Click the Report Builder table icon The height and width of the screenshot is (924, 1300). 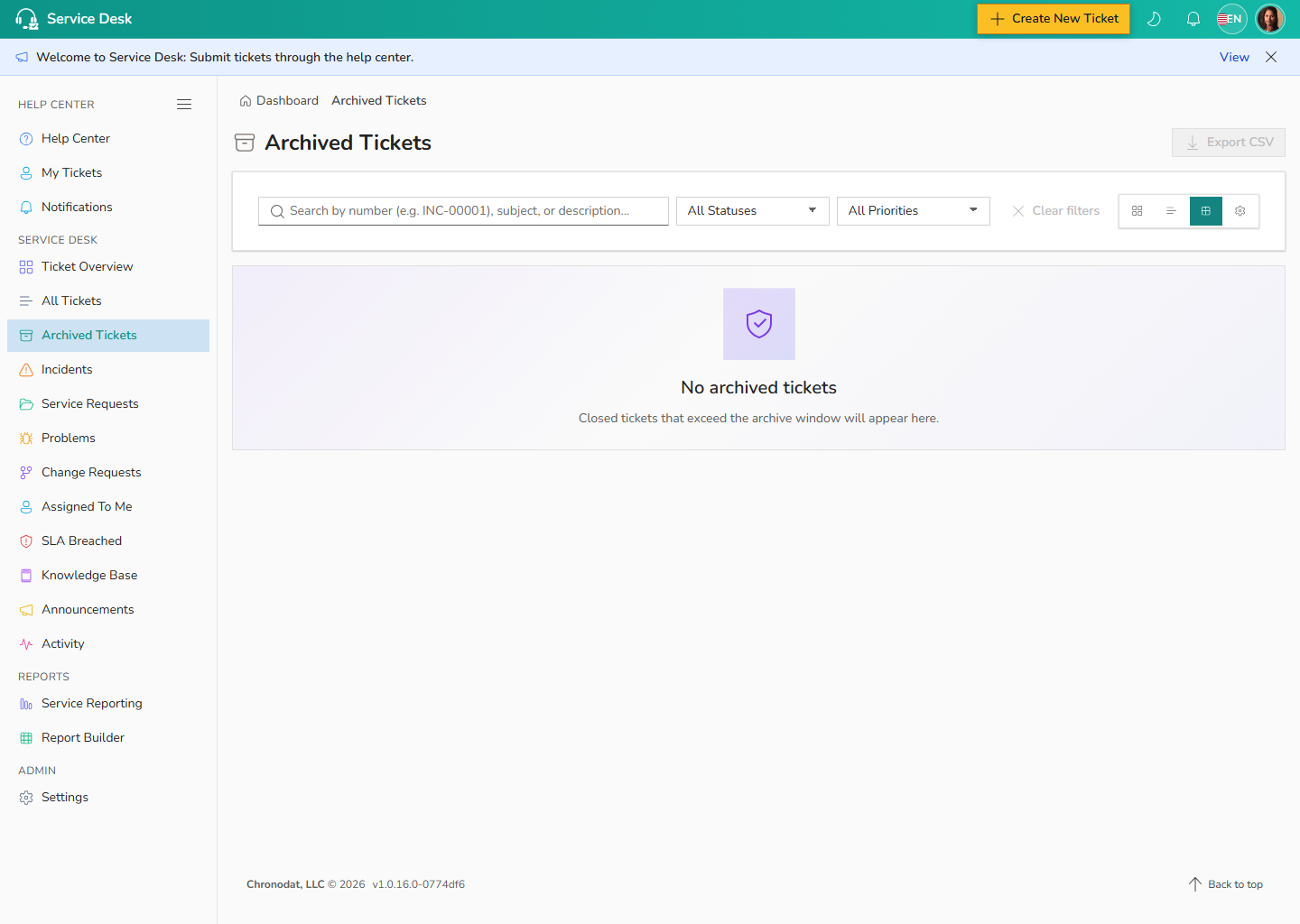26,738
